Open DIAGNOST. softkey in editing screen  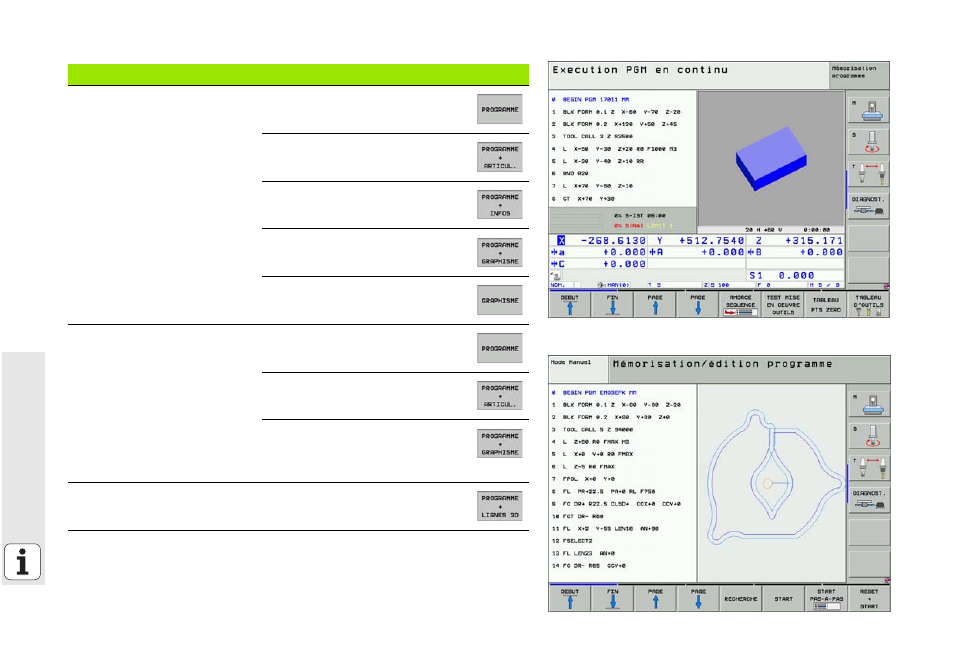(x=869, y=499)
